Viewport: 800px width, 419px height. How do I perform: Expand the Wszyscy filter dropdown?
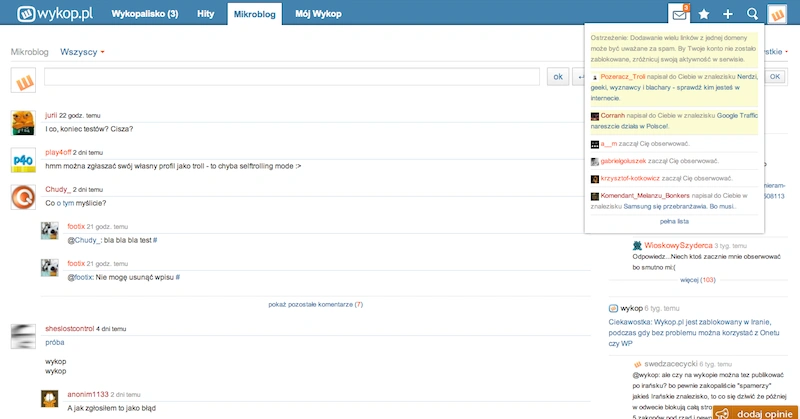pyautogui.click(x=82, y=52)
